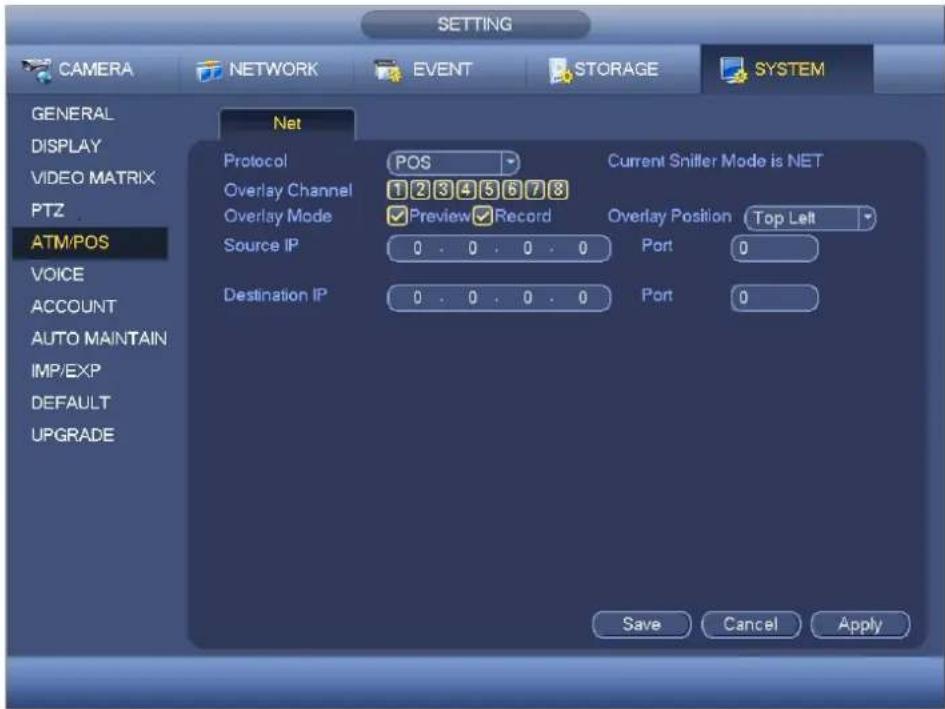
Task: Select the Net sub-tab
Action: coord(287,124)
